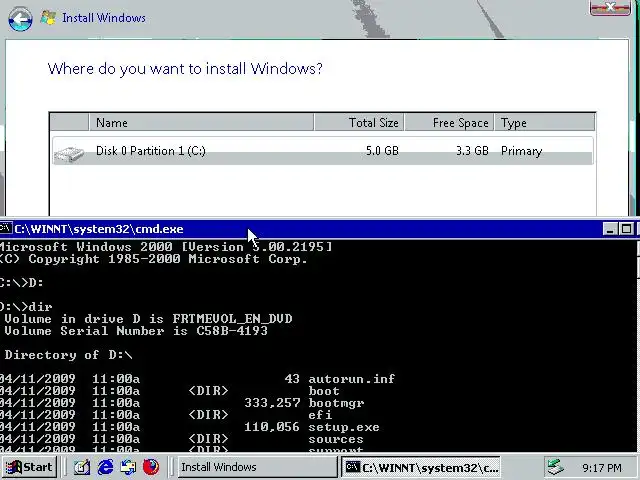Image resolution: width=640 pixels, height=480 pixels.
Task: Click the 5.0 GB total size value
Action: [382, 151]
